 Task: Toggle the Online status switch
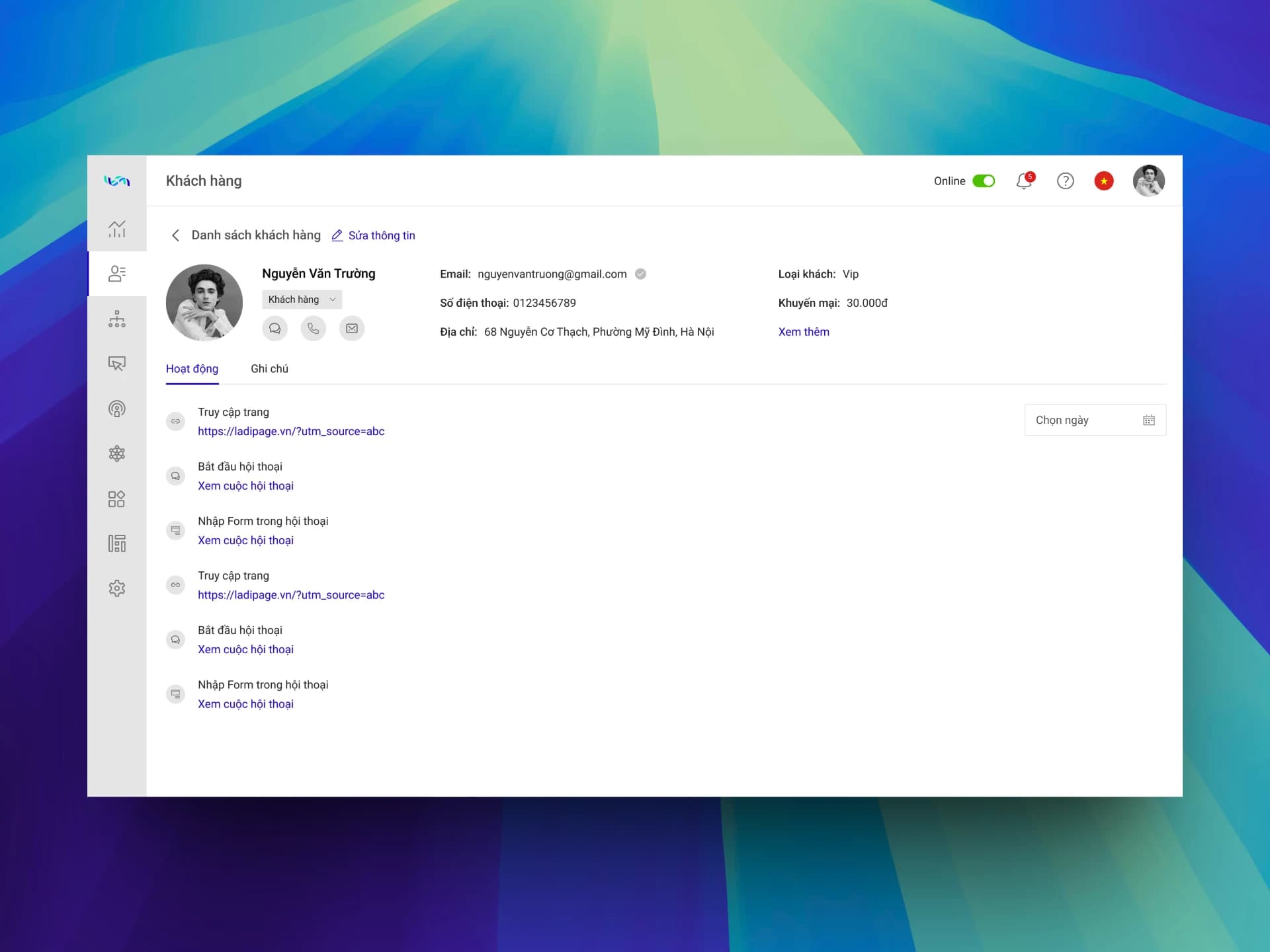pyautogui.click(x=984, y=180)
